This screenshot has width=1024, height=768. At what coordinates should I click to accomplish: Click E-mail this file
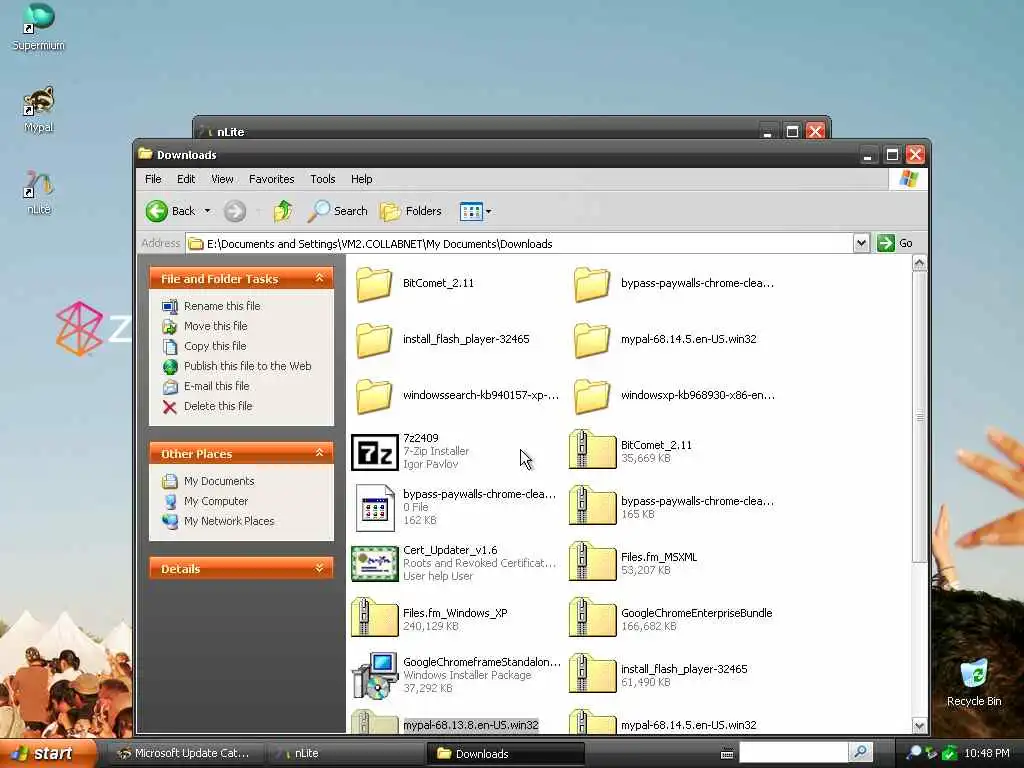(x=206, y=386)
